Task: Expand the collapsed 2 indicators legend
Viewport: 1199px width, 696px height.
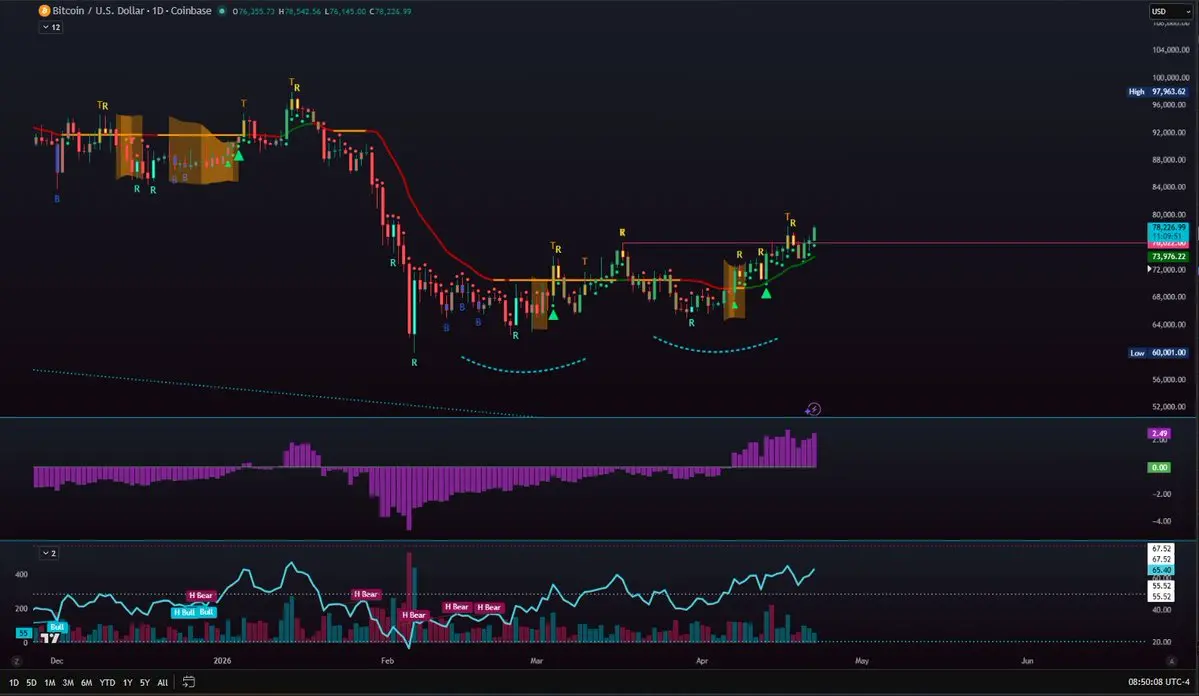Action: 48,553
